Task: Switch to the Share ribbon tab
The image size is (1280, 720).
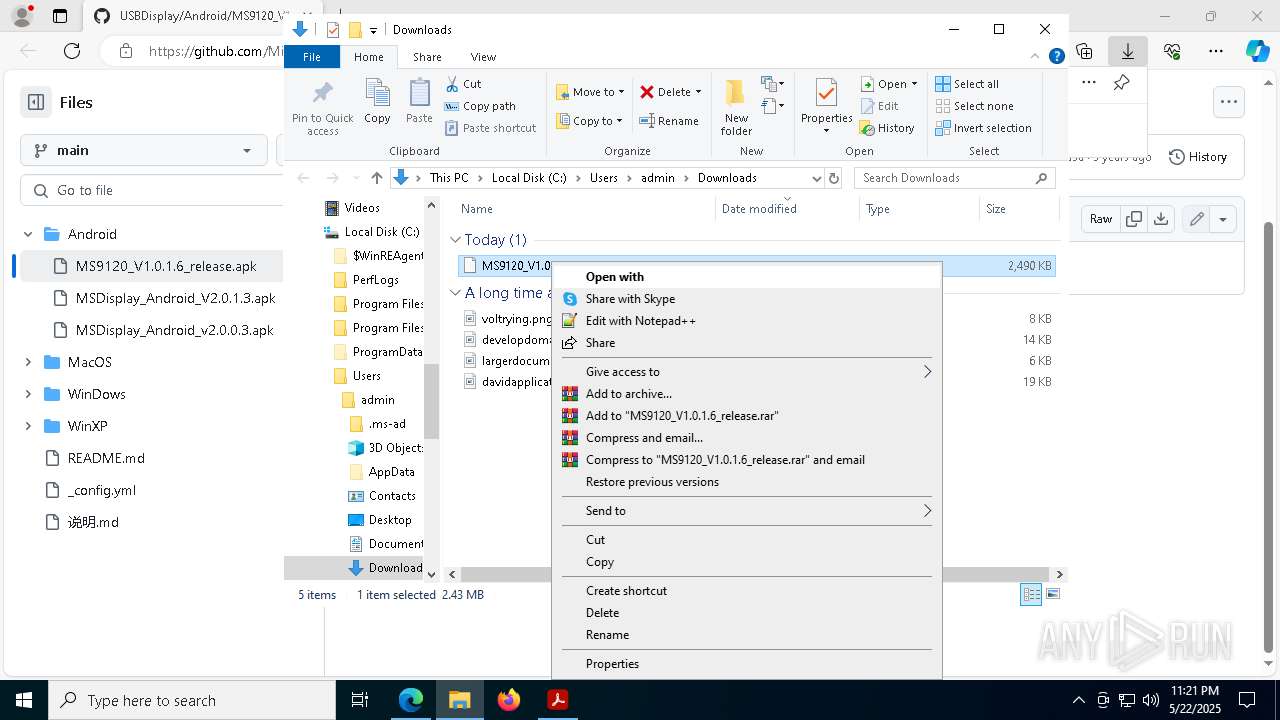Action: point(427,57)
